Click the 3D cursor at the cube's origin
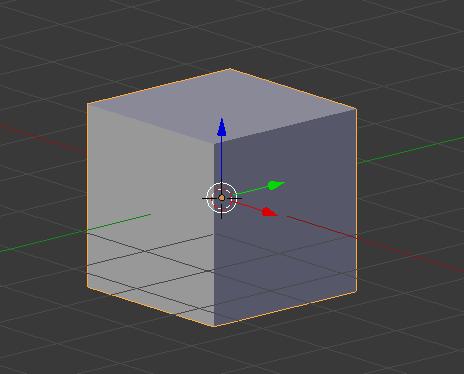Screen dimensions: 464x374 [222, 198]
